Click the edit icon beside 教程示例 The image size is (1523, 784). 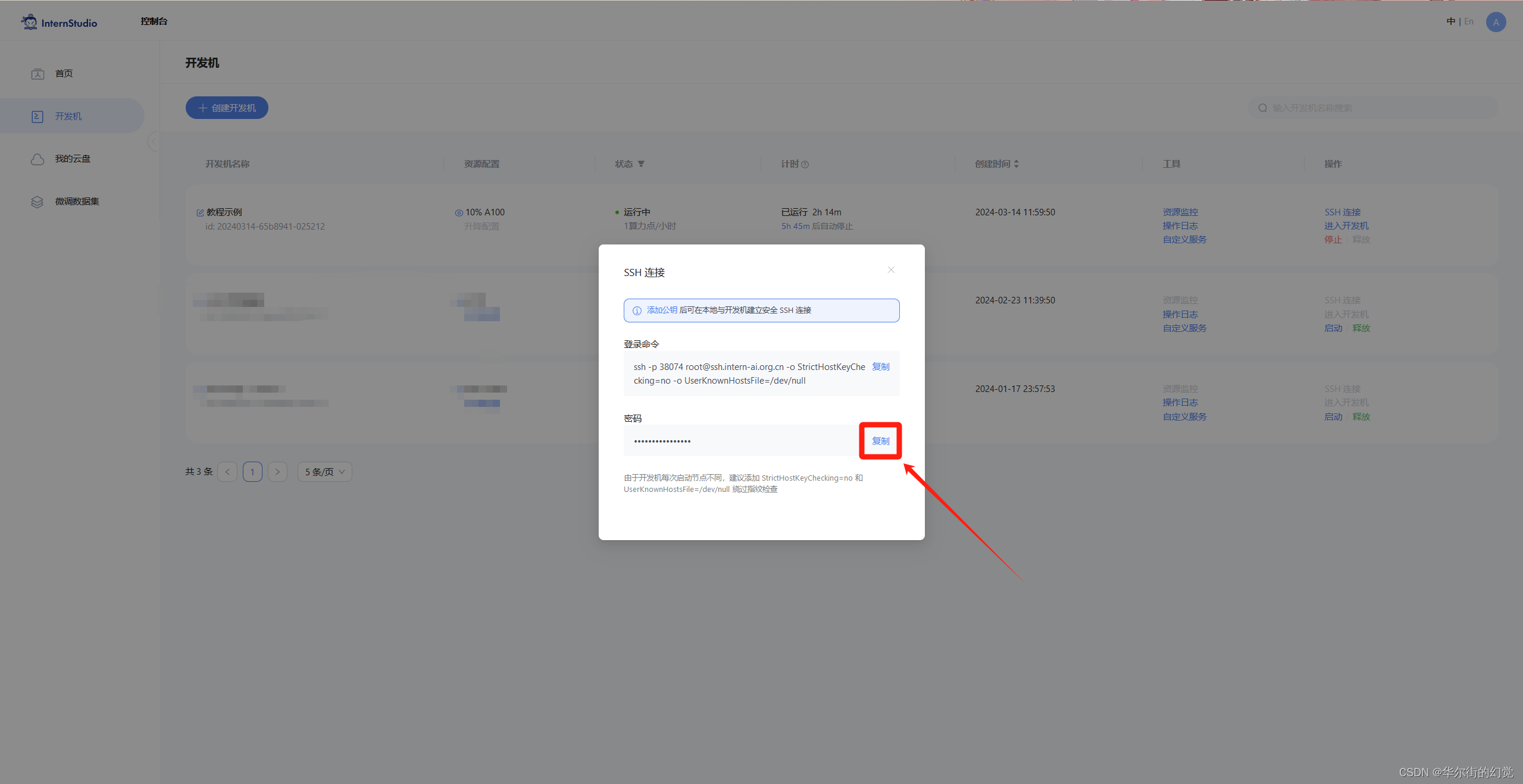pyautogui.click(x=200, y=212)
